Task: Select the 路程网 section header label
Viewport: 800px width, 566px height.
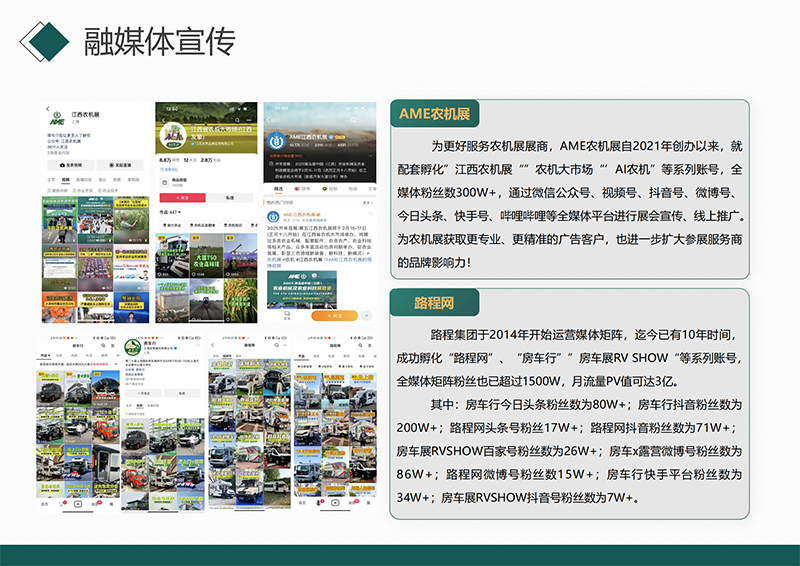Action: point(434,302)
